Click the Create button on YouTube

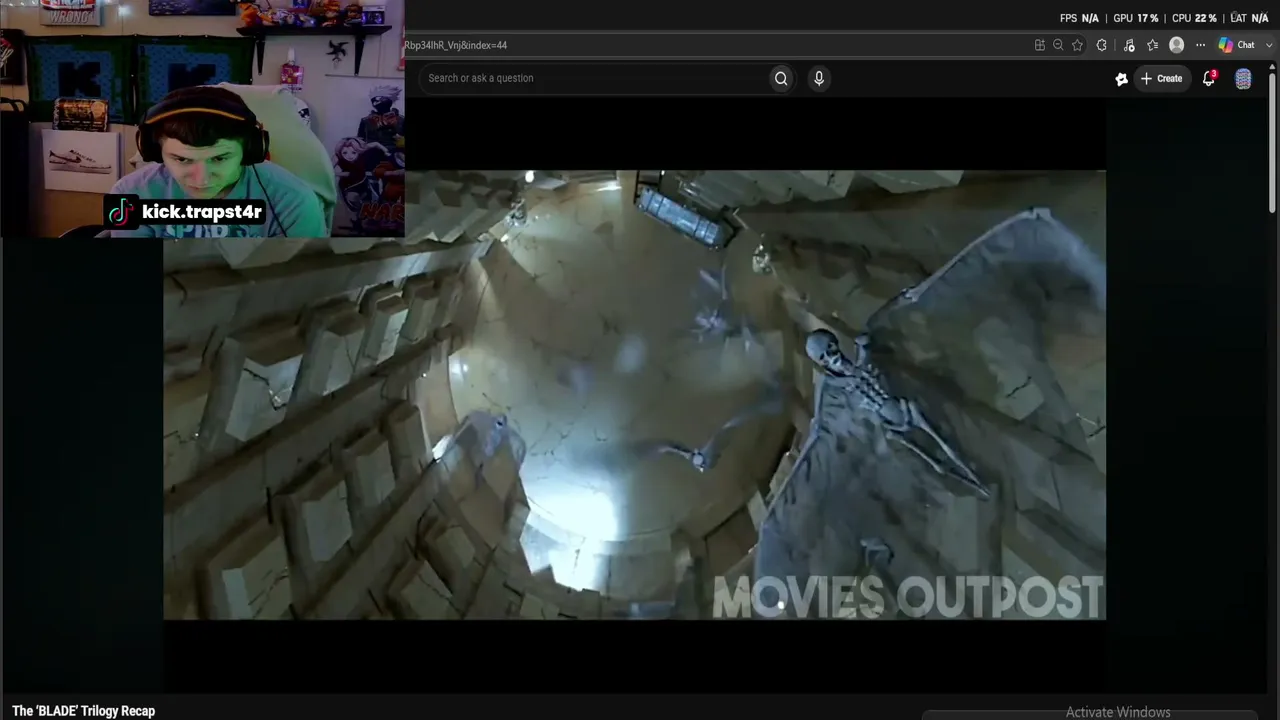click(1162, 78)
